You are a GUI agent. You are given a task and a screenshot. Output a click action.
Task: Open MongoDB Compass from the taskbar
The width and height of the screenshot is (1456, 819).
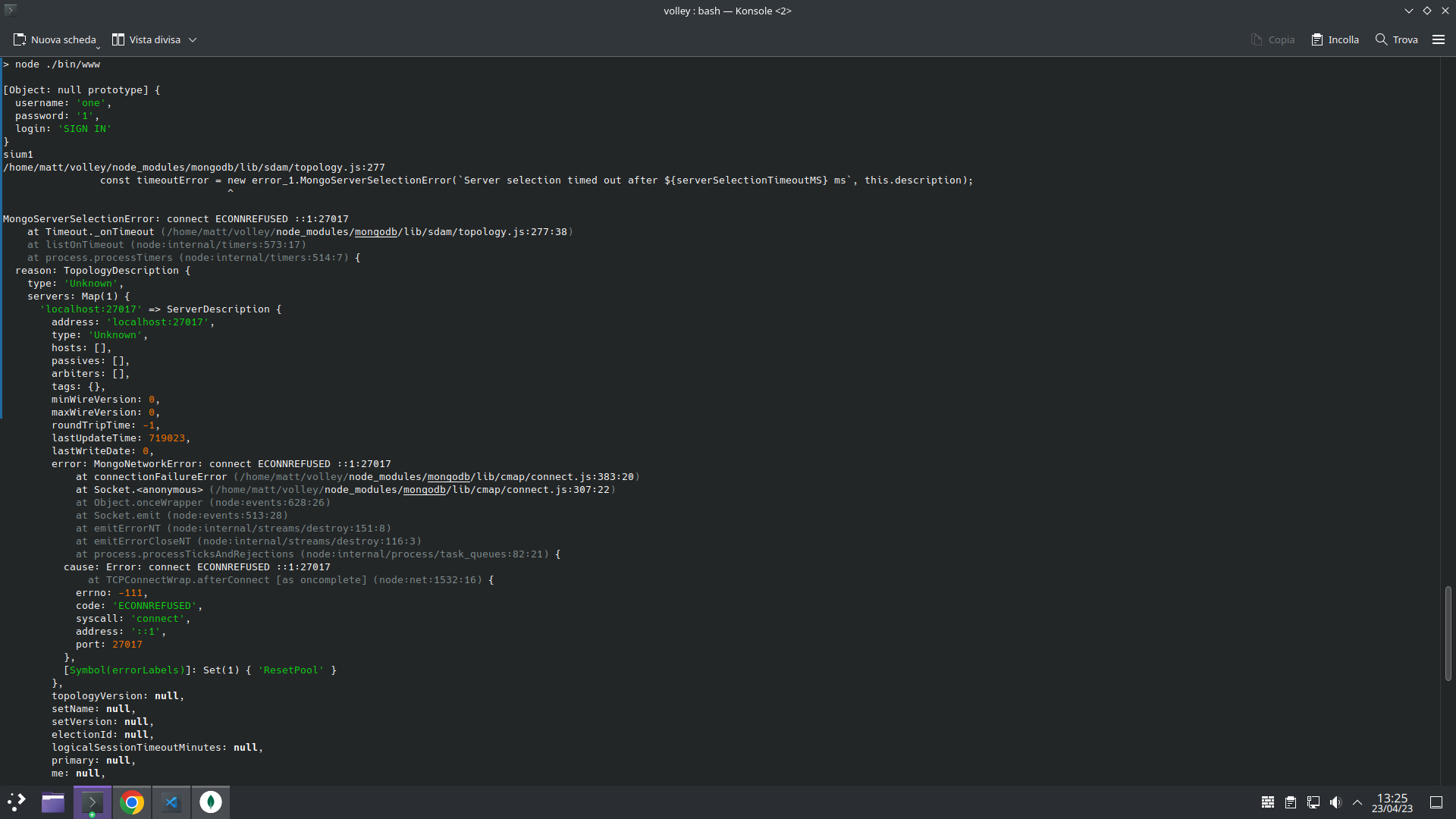click(x=211, y=802)
